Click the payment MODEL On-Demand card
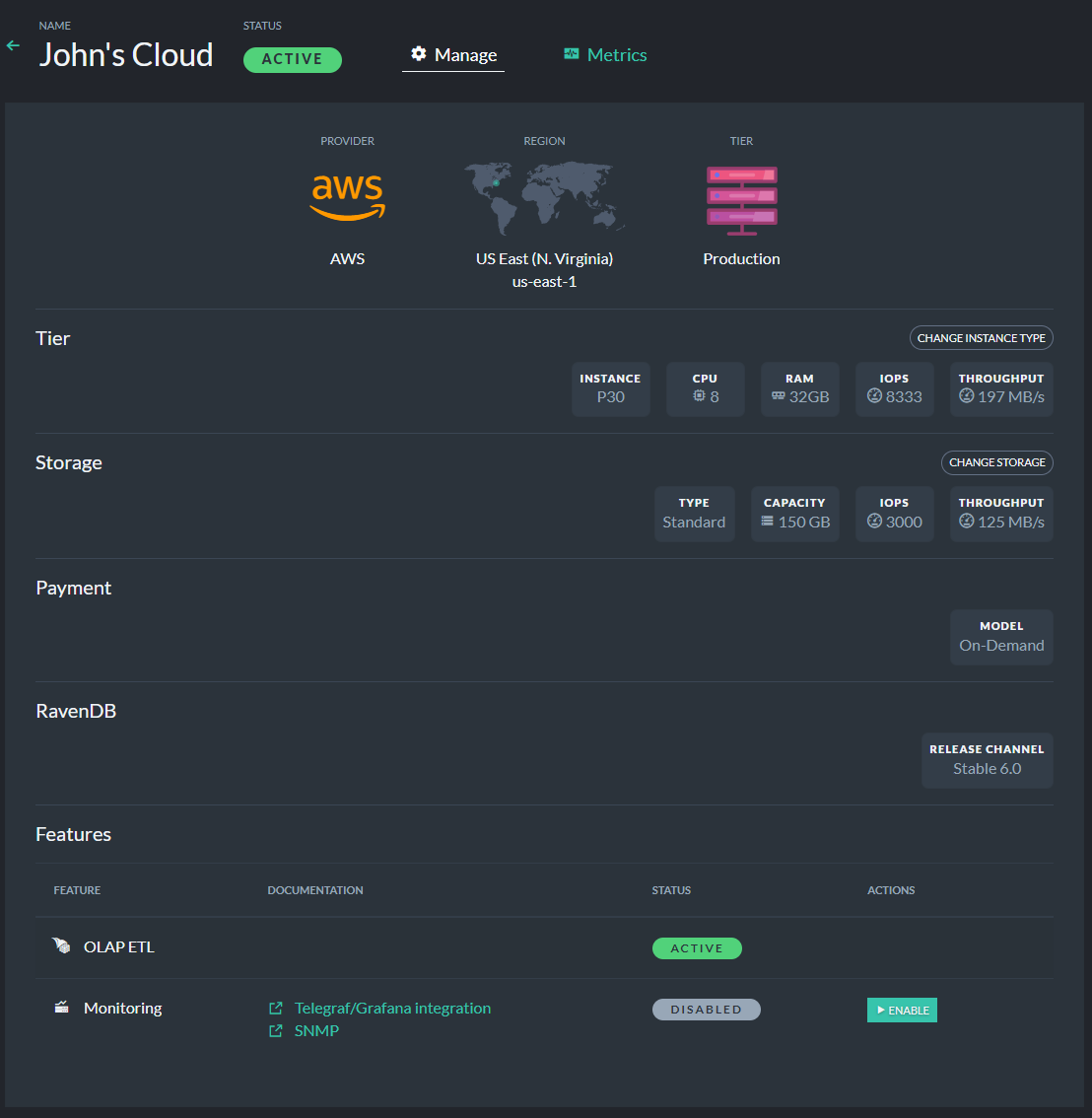The width and height of the screenshot is (1092, 1118). click(x=1000, y=637)
